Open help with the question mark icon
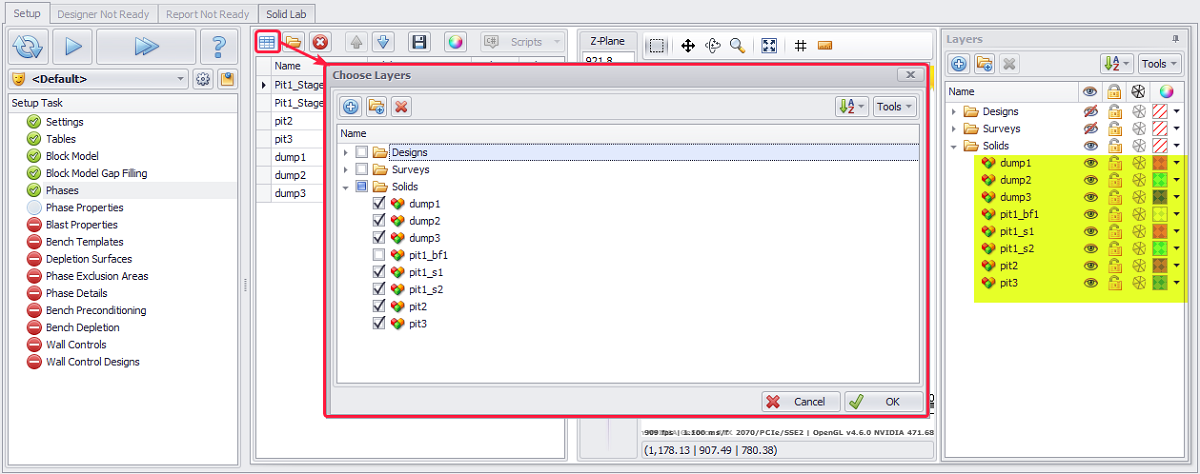 click(219, 46)
